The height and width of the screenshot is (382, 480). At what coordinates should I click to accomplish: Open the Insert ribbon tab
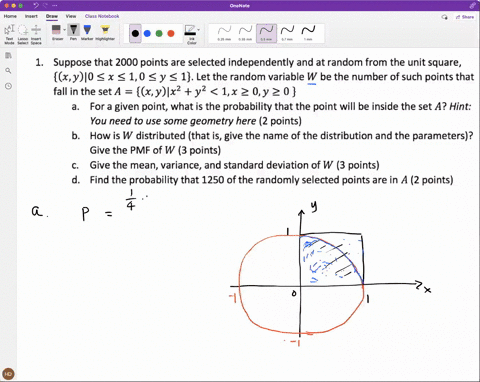coord(31,16)
